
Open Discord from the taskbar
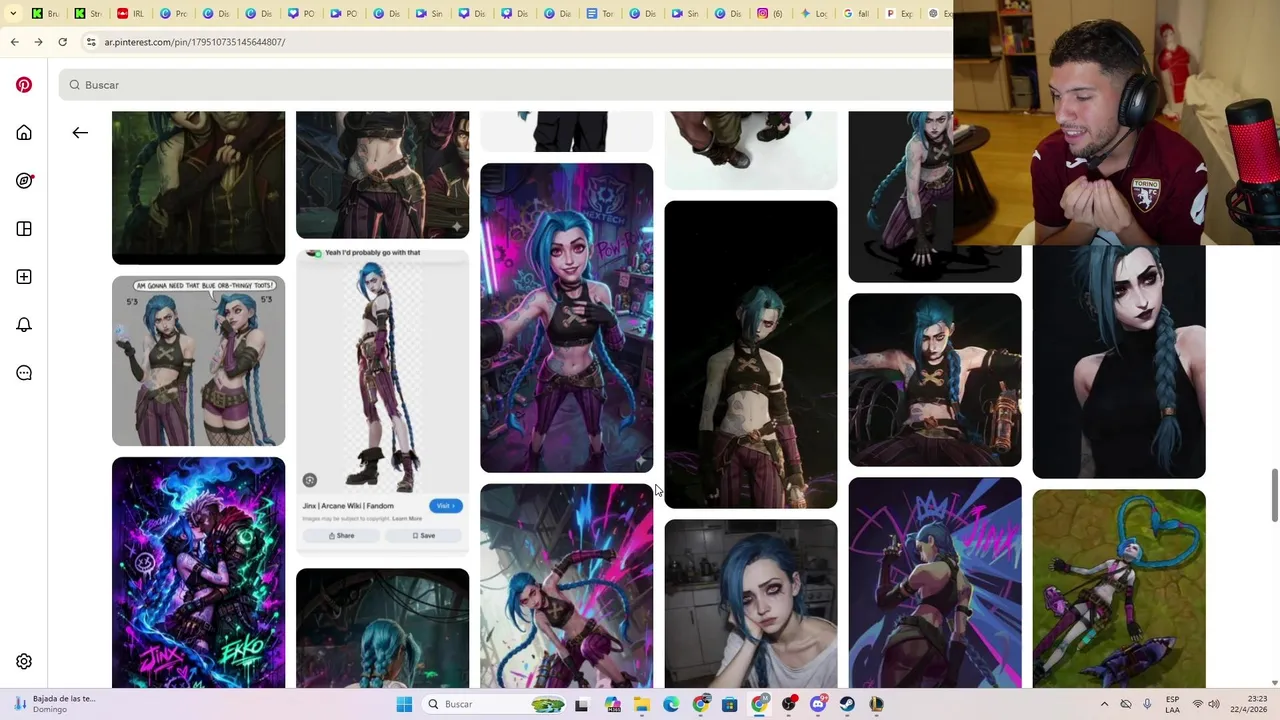click(818, 704)
